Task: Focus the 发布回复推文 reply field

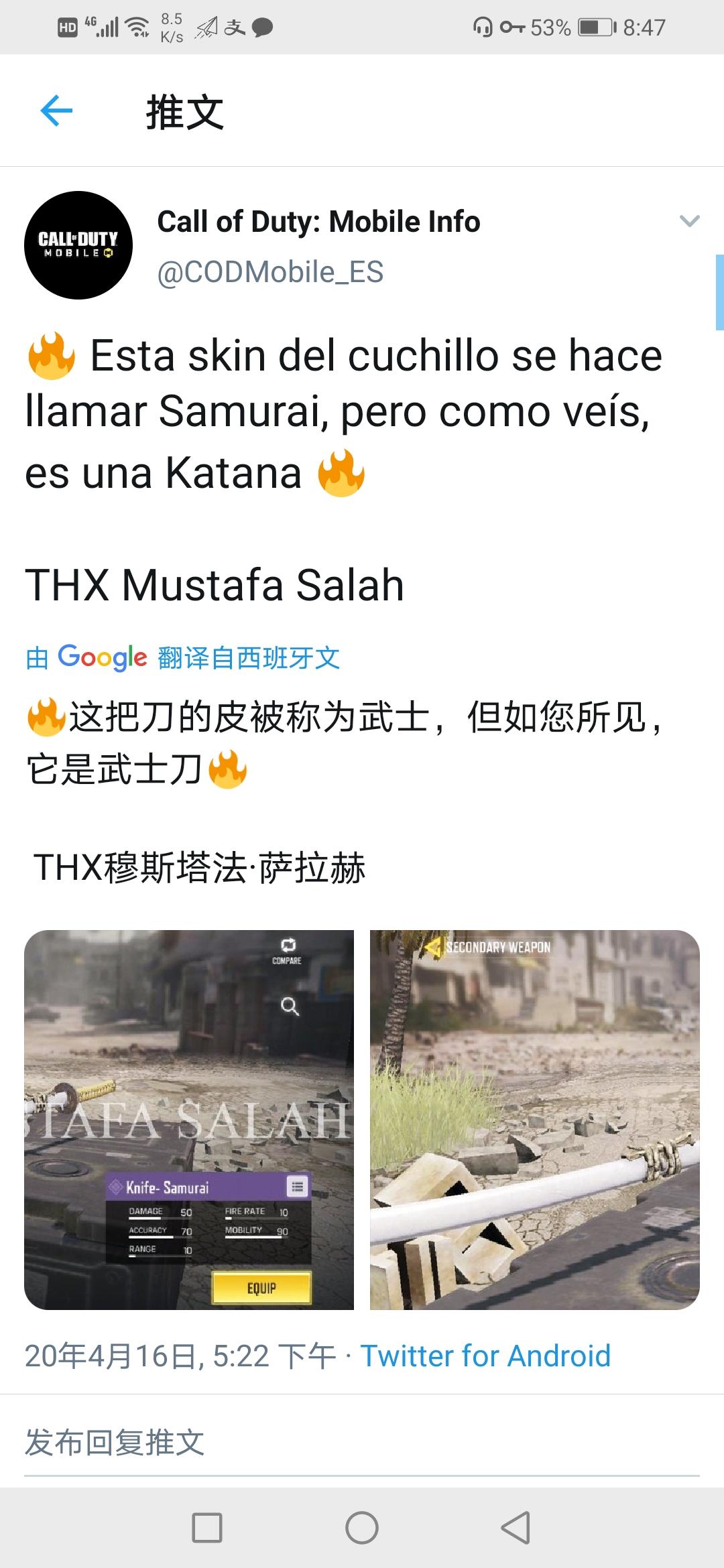Action: [362, 1443]
